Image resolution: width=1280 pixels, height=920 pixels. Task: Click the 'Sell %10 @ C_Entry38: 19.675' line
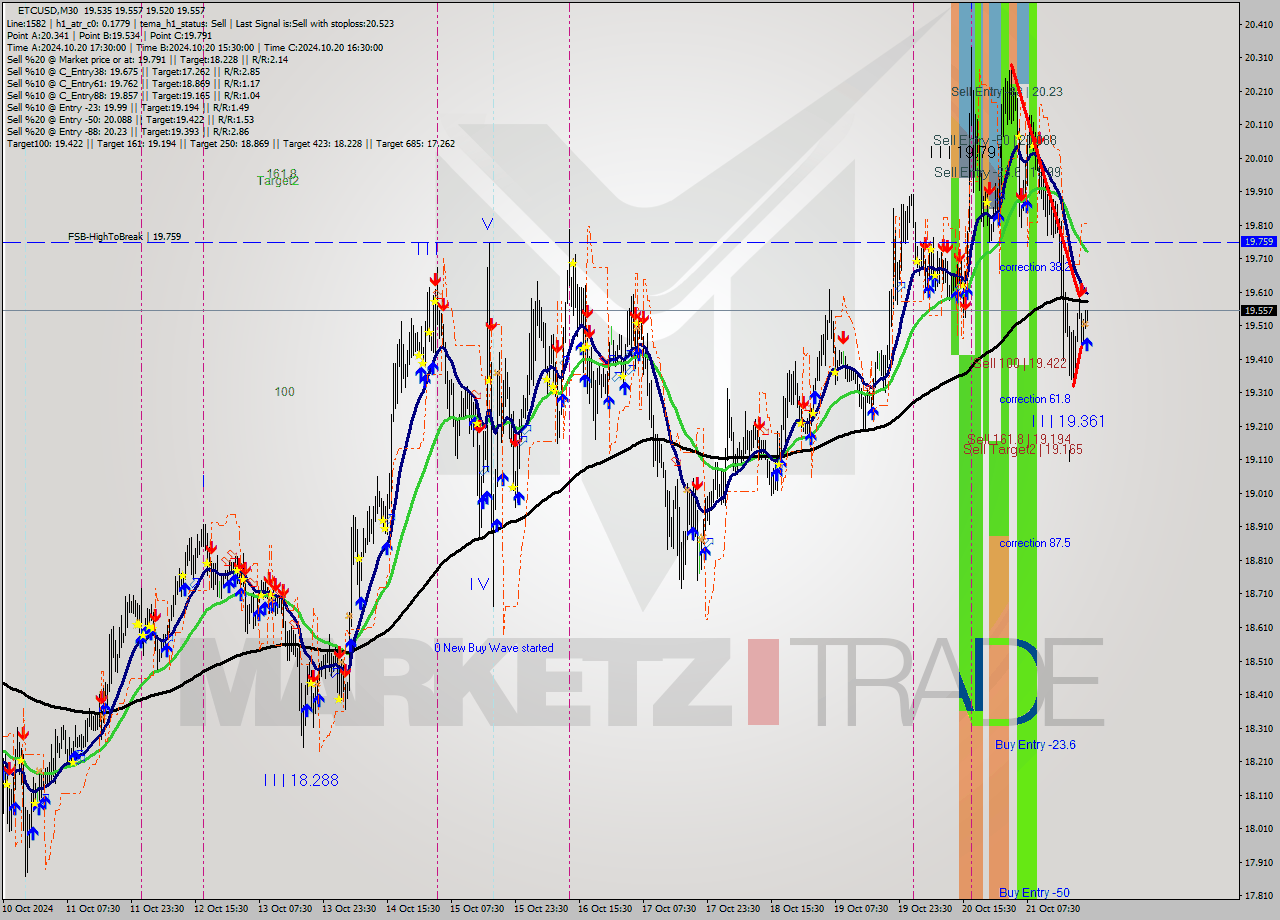click(x=132, y=71)
